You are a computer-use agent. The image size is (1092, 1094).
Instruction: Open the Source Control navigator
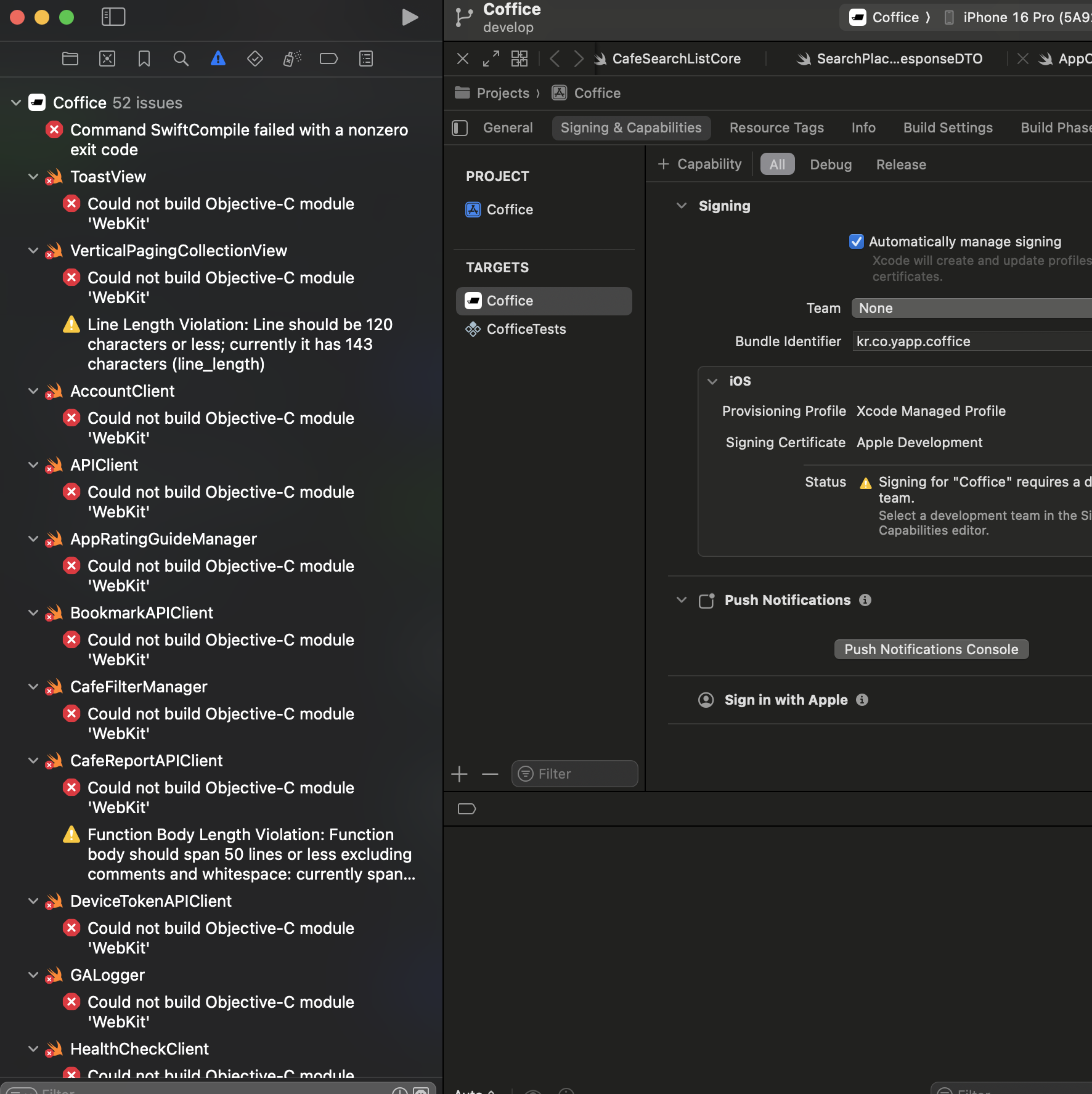coord(107,59)
